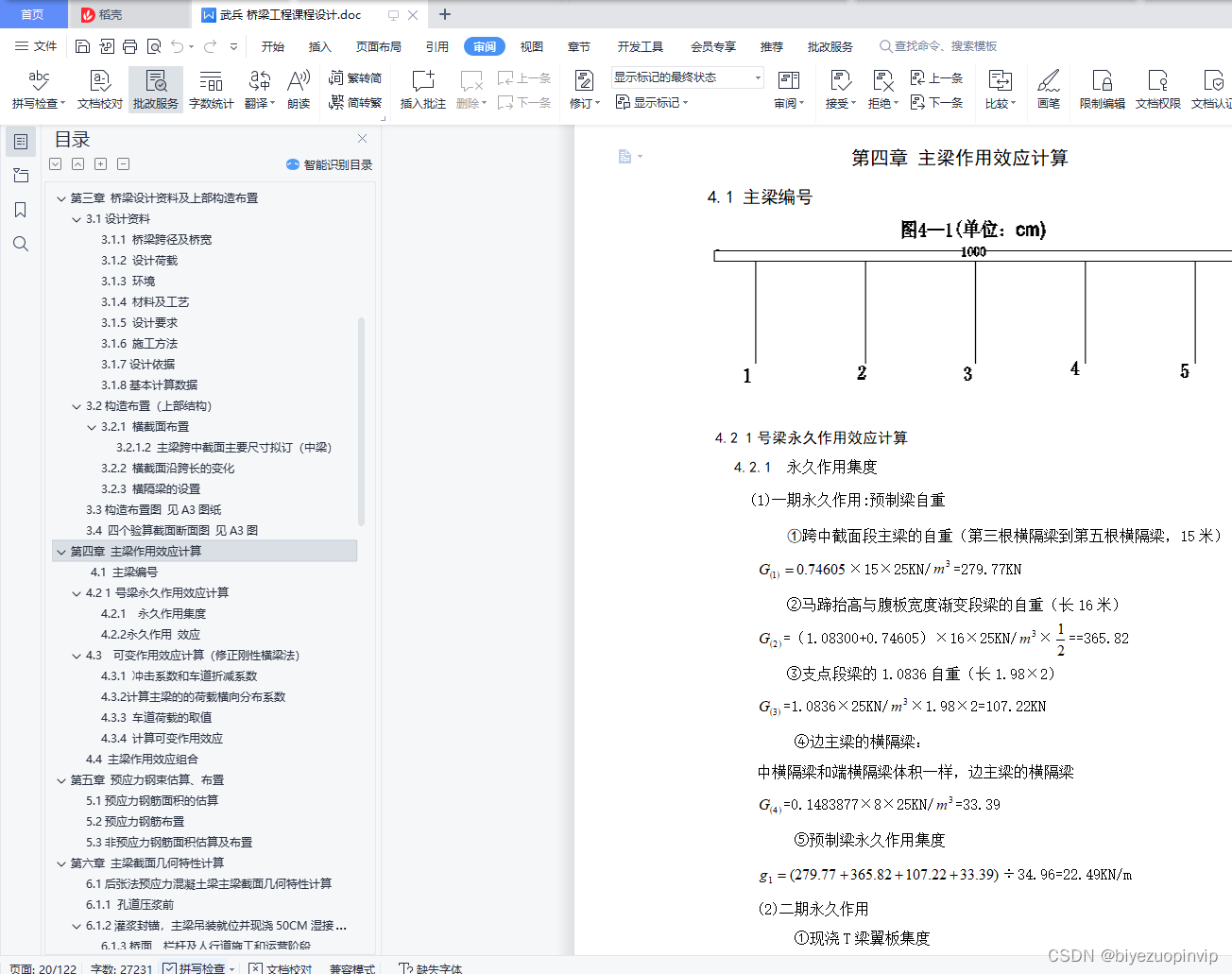Select 3.1.4 材料及工艺 in outline
The height and width of the screenshot is (974, 1232).
(145, 302)
